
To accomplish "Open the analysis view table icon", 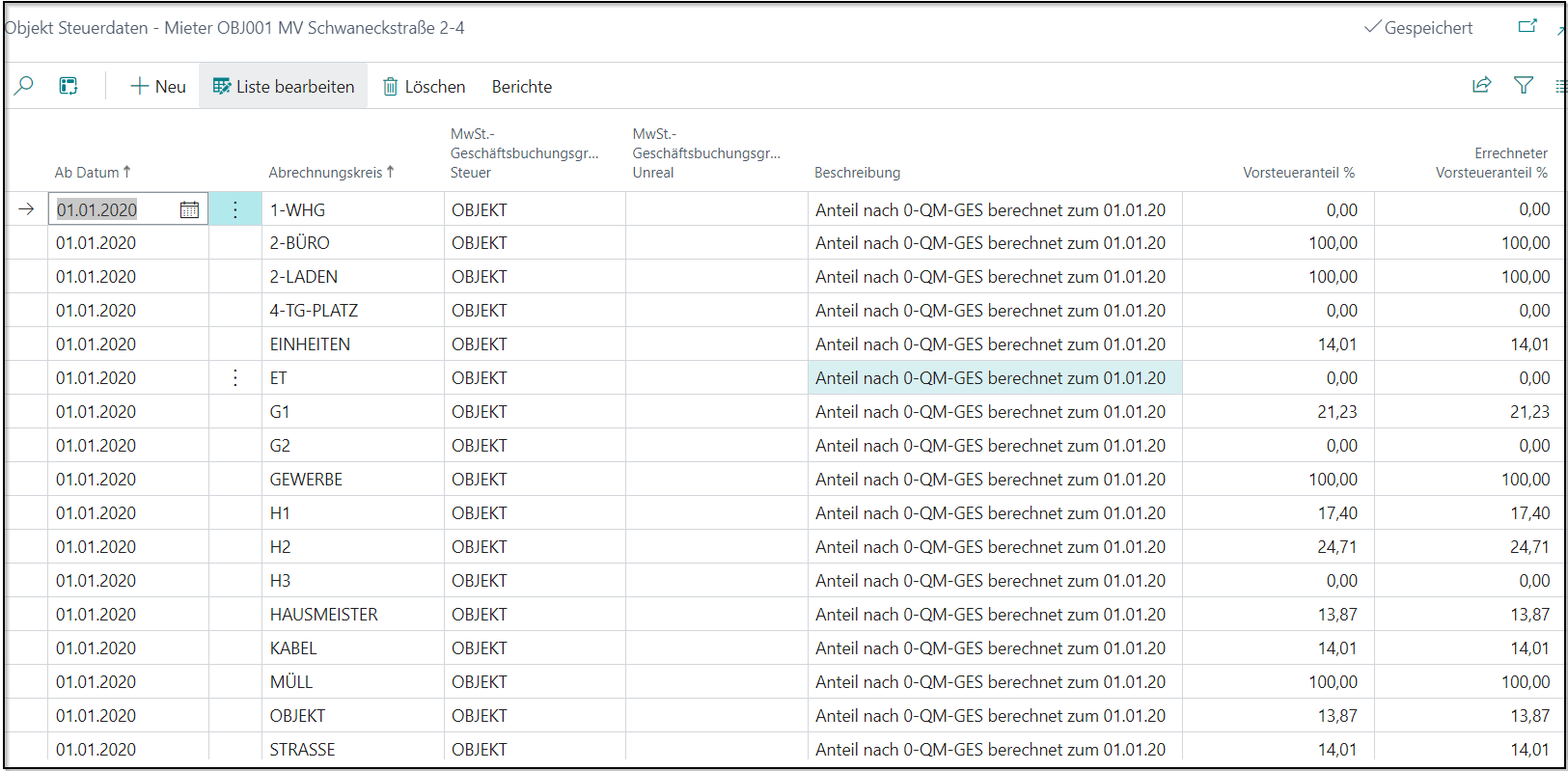I will 69,86.
